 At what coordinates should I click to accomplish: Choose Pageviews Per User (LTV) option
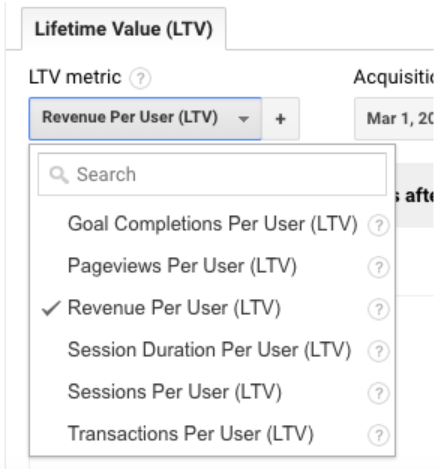pyautogui.click(x=182, y=266)
